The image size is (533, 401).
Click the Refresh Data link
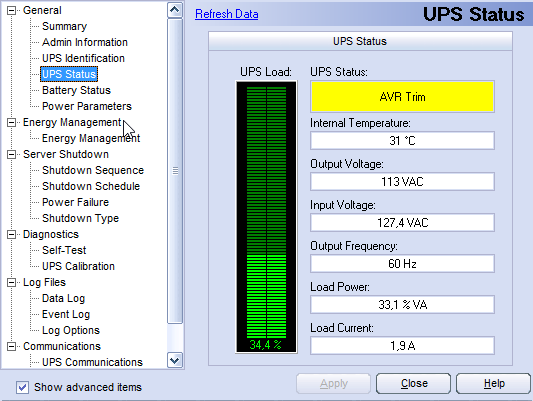coord(226,14)
